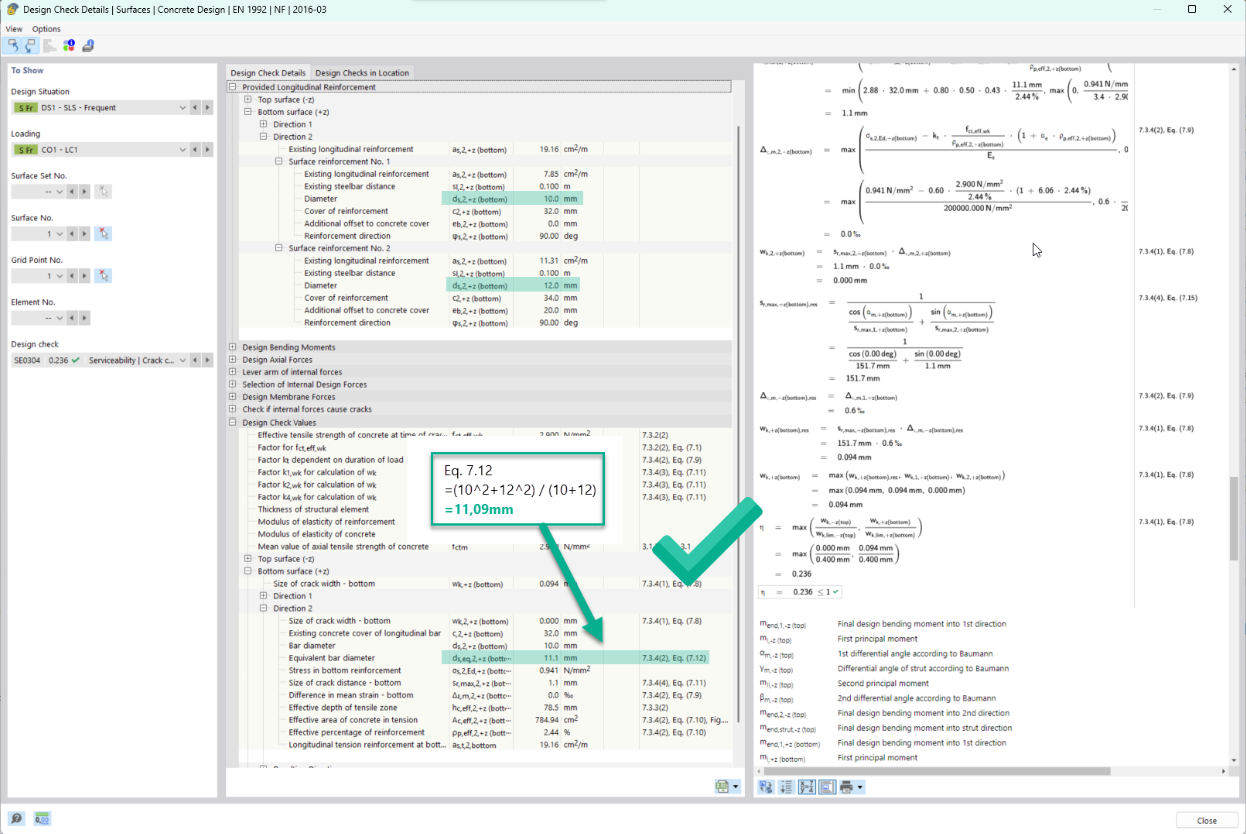1246x834 pixels.
Task: Collapse Surface reinforcement No. 2 node
Action: (x=279, y=248)
